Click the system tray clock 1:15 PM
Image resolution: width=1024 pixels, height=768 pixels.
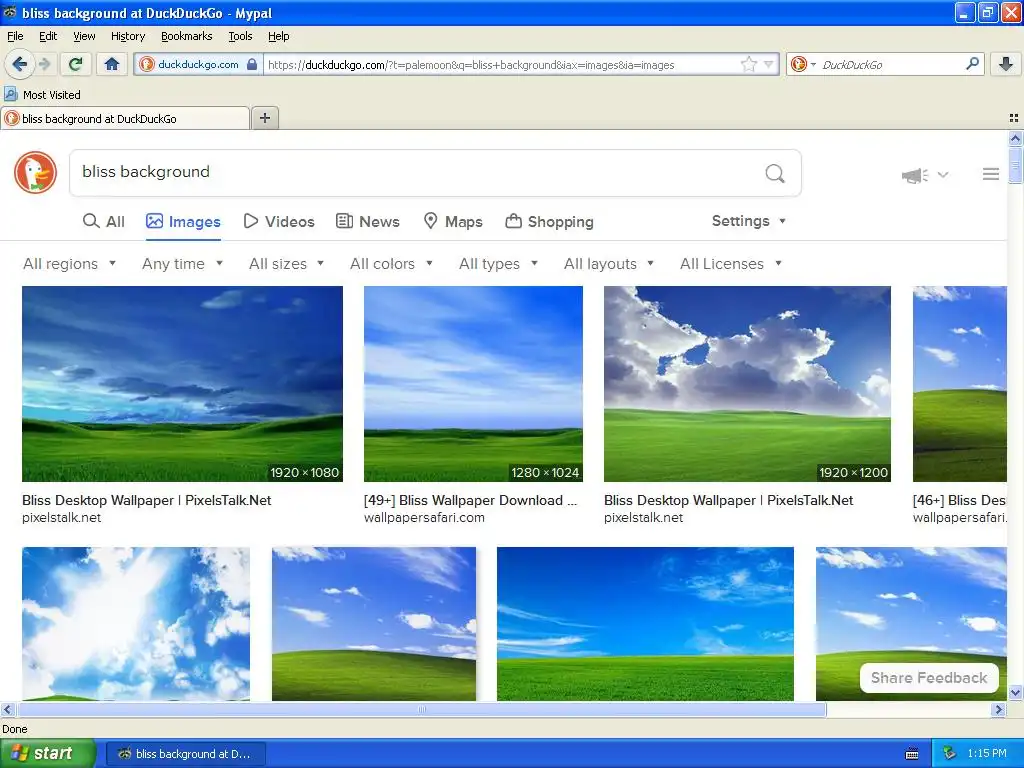(987, 753)
